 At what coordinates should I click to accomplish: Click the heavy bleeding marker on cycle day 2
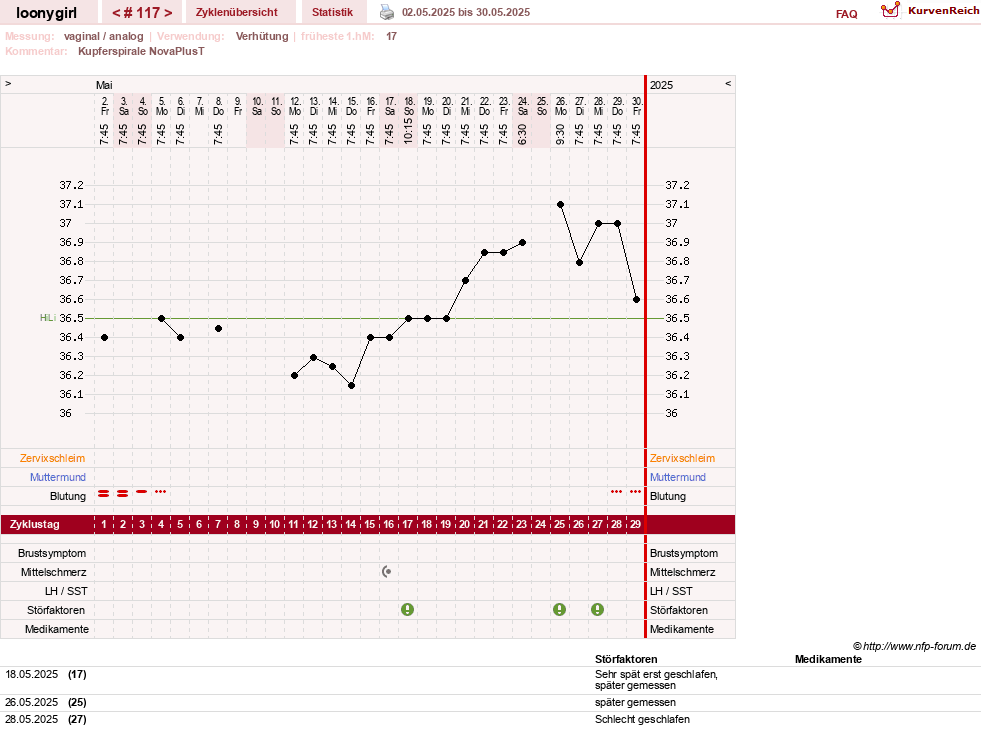[x=123, y=494]
